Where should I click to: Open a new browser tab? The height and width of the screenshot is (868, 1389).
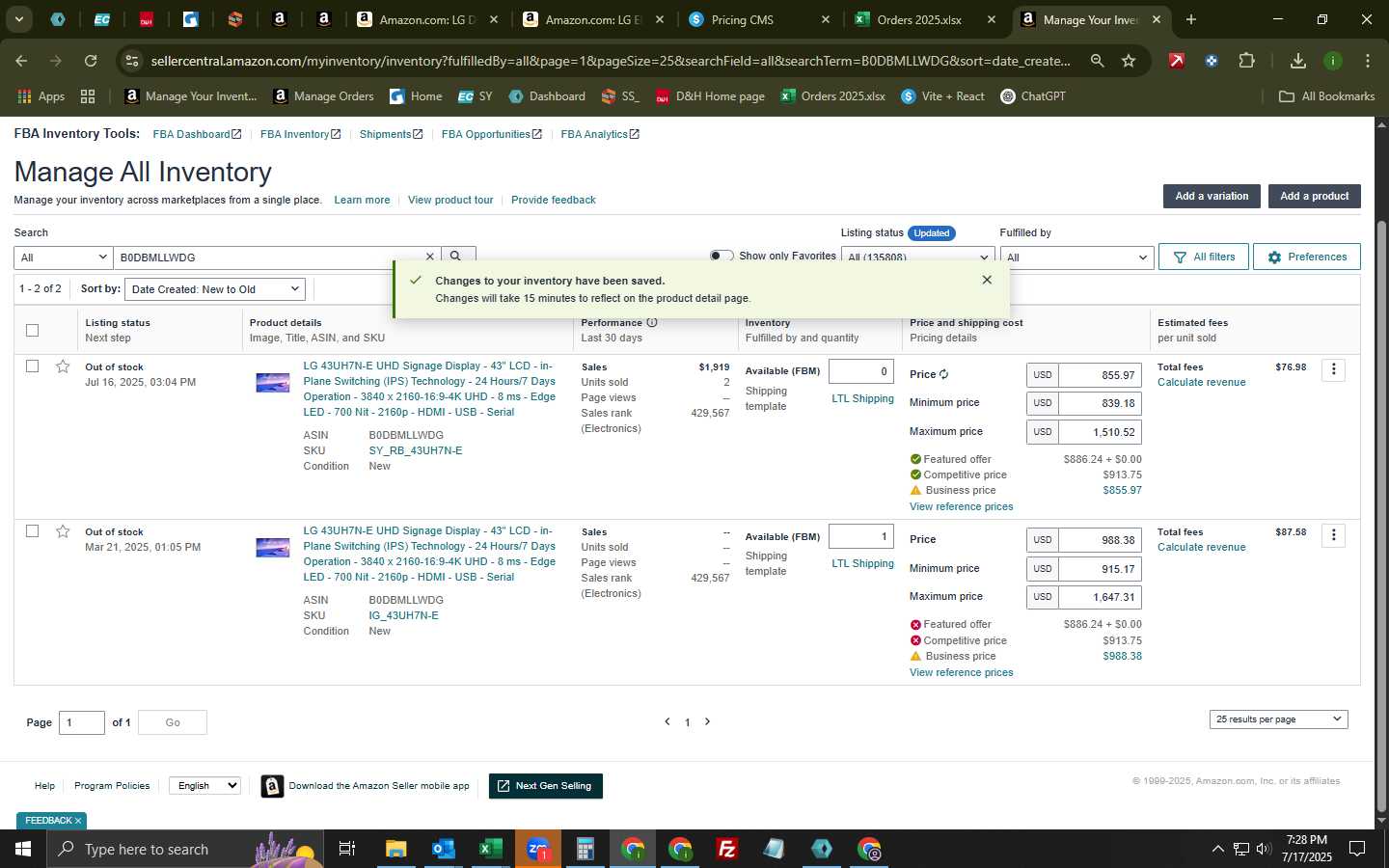coord(1190,19)
